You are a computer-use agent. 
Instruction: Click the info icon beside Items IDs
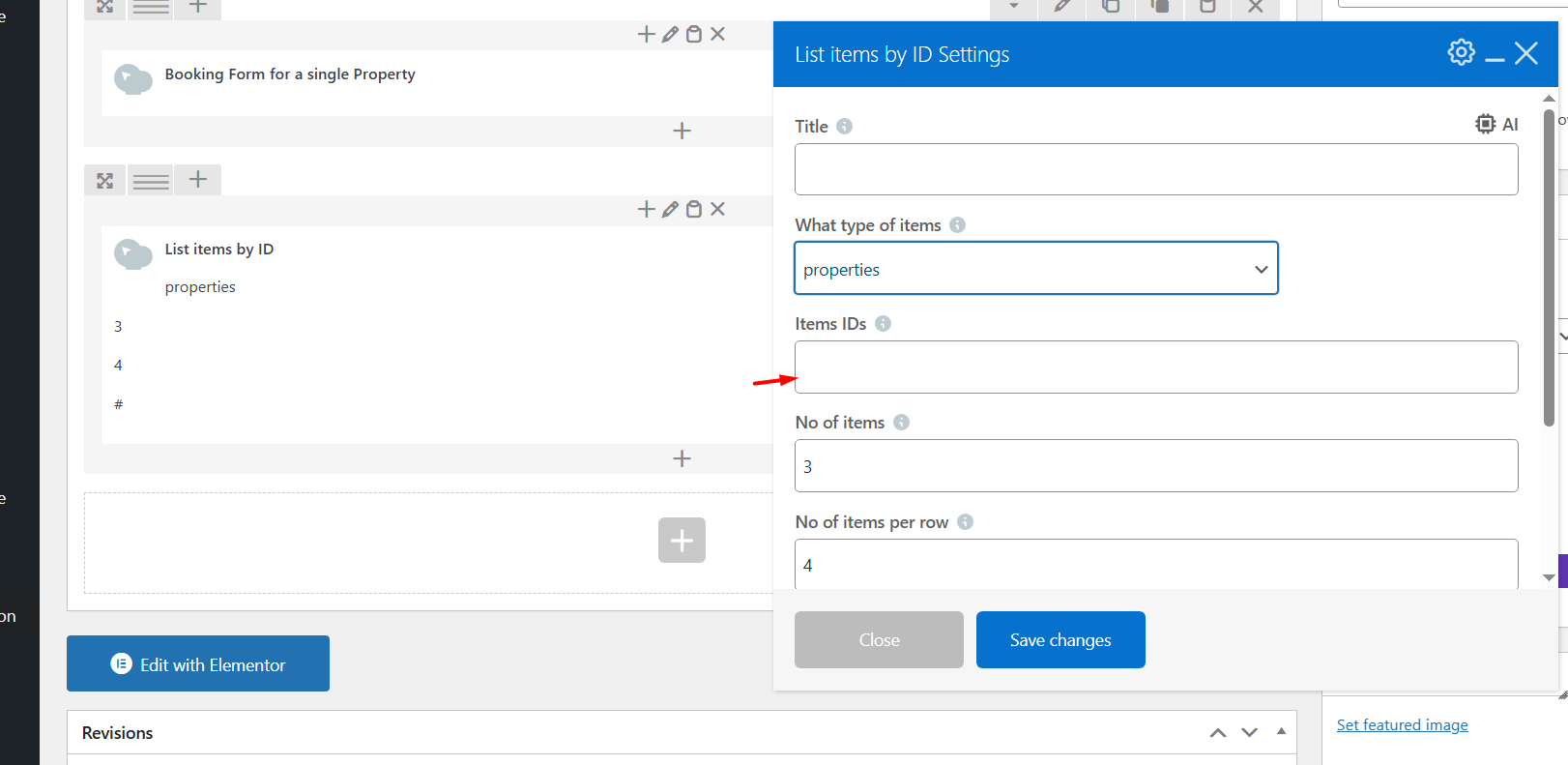(x=883, y=324)
